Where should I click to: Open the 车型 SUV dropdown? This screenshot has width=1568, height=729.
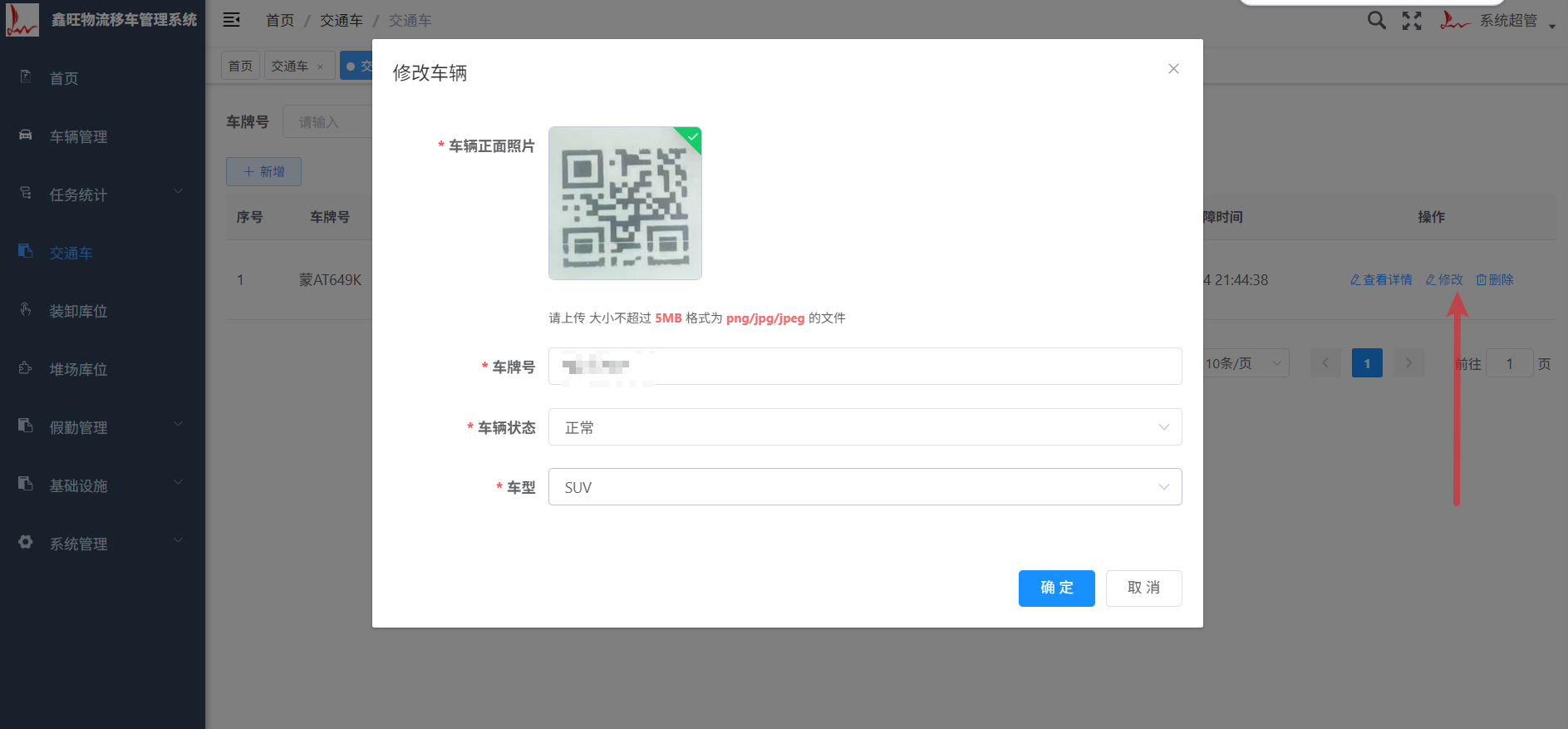coord(865,487)
